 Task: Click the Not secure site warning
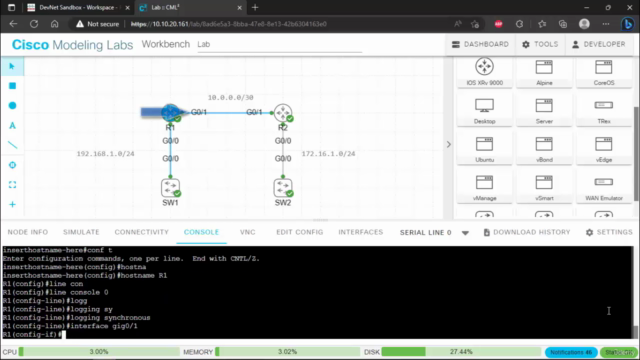click(98, 24)
